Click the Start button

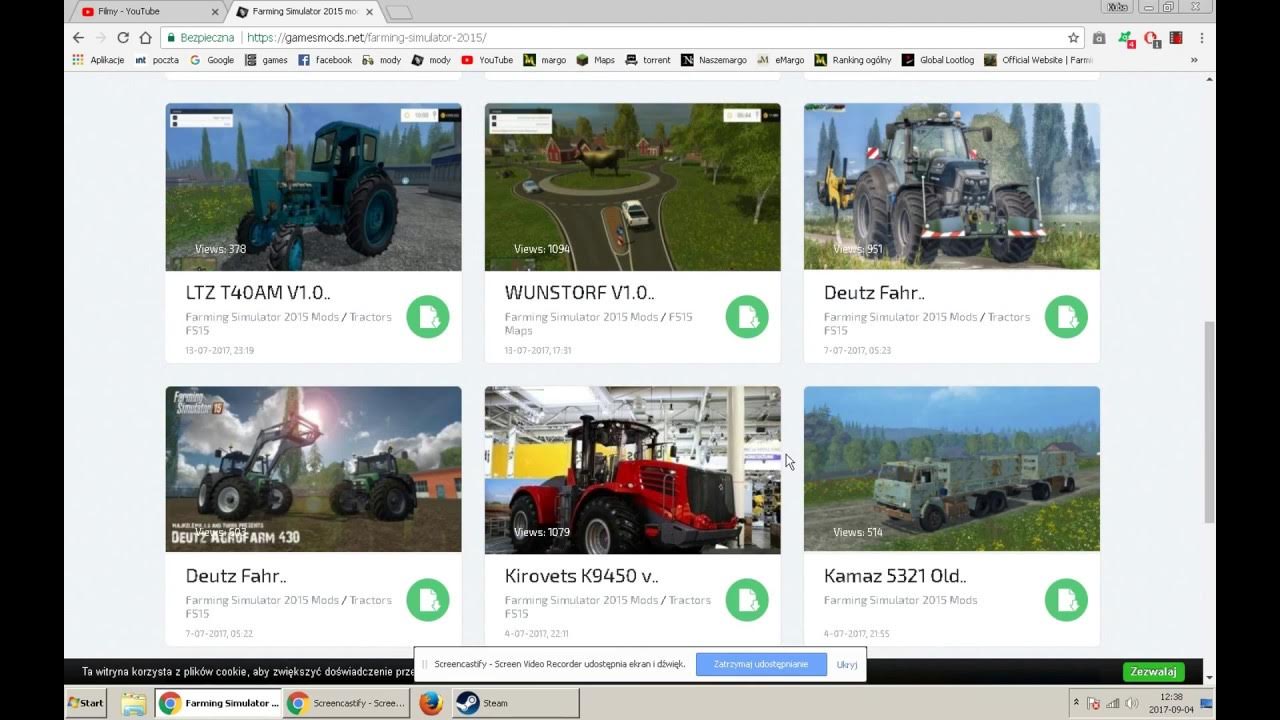[86, 703]
